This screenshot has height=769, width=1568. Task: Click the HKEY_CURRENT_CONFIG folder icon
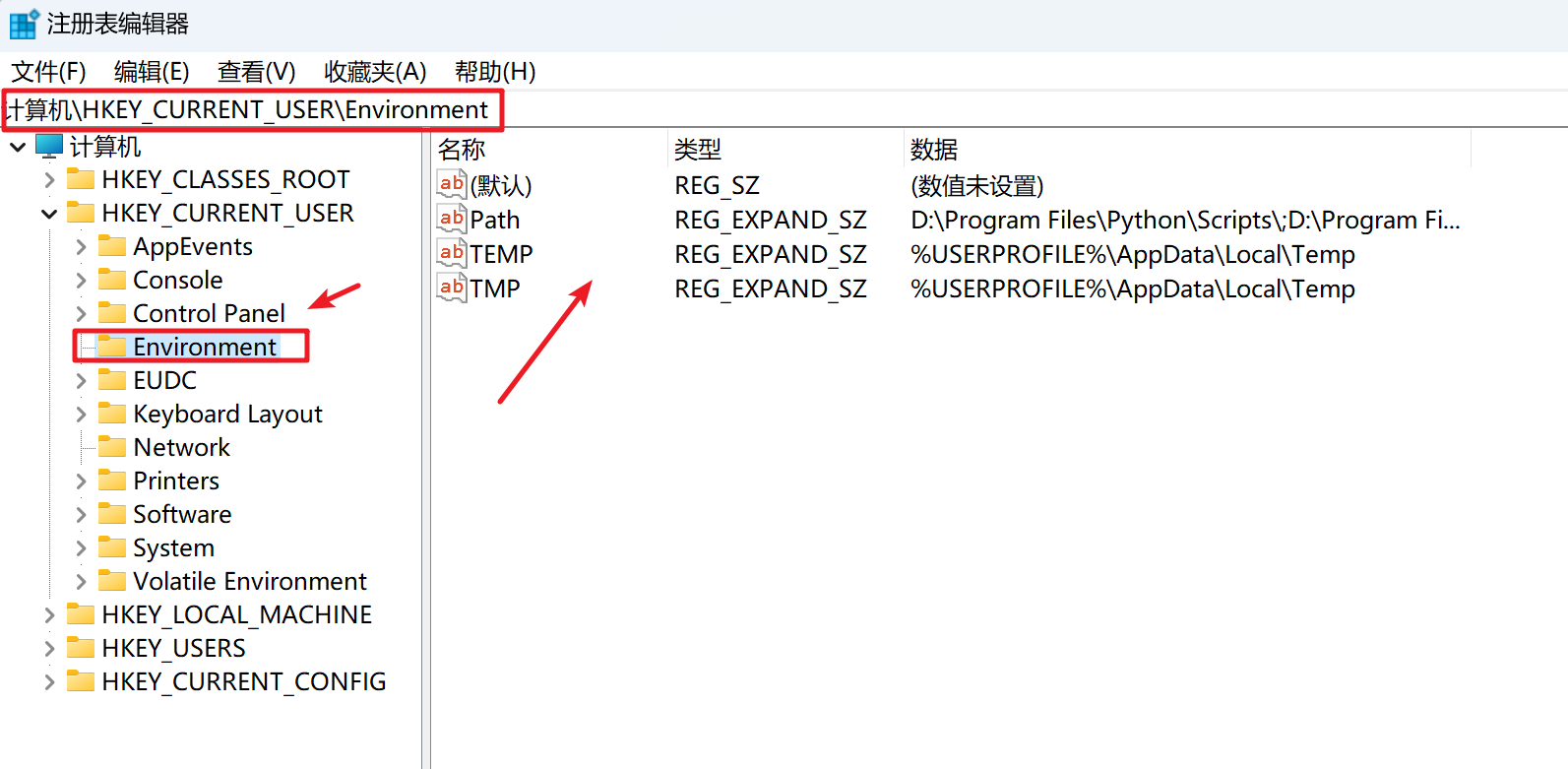click(x=81, y=681)
